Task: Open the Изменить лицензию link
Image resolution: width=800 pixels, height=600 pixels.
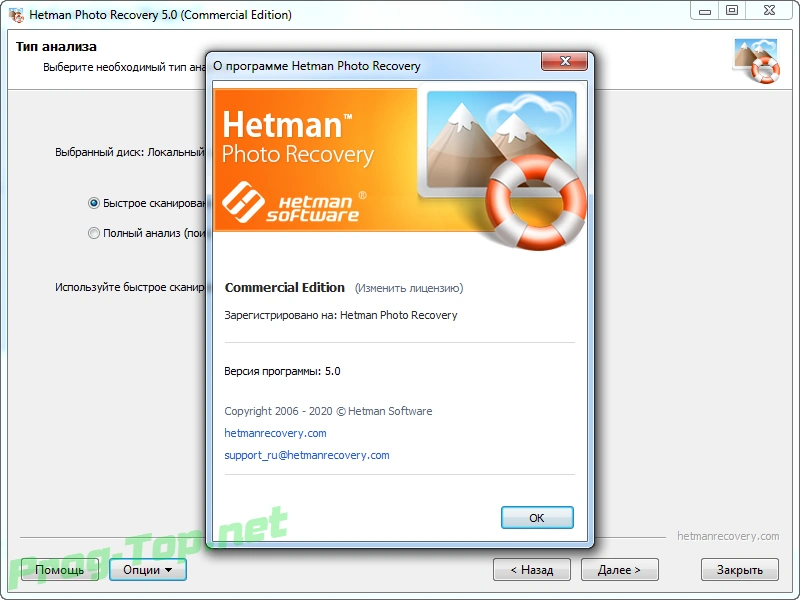Action: pyautogui.click(x=409, y=288)
